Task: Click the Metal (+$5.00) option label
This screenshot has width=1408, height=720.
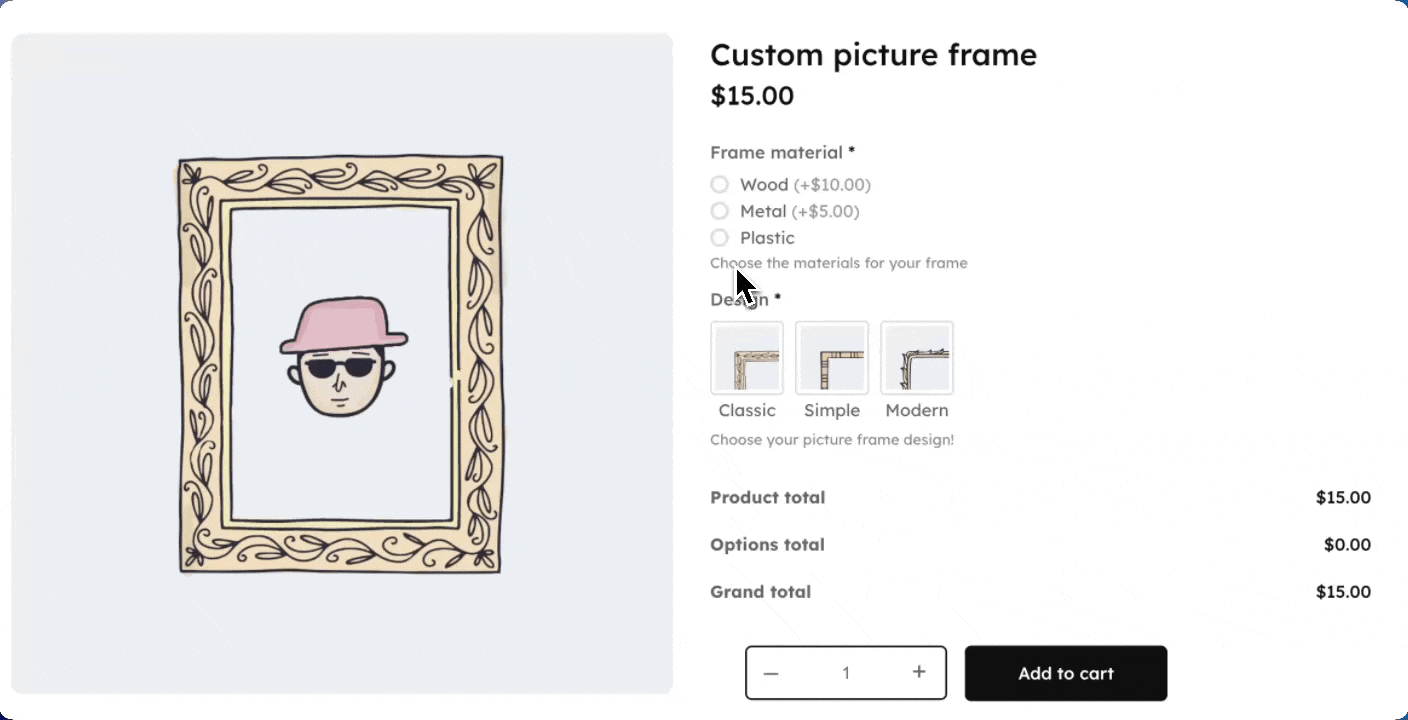Action: point(799,211)
